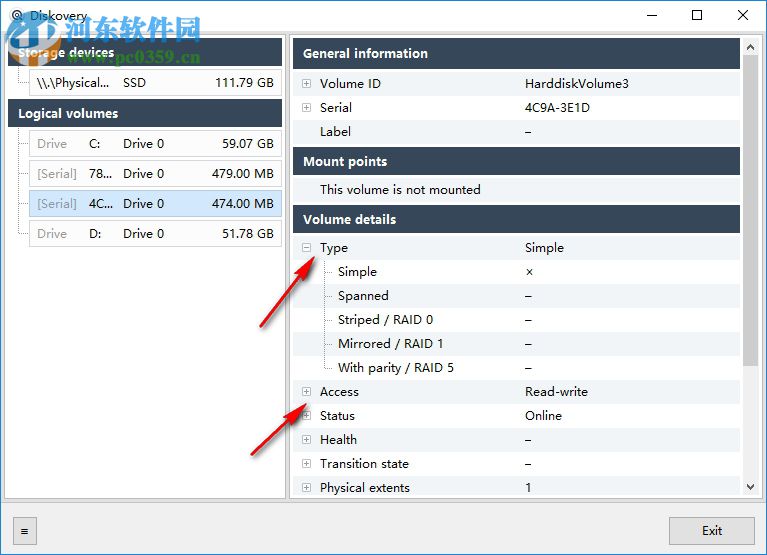The height and width of the screenshot is (555, 767).
Task: Click the Online status value
Action: coord(543,416)
